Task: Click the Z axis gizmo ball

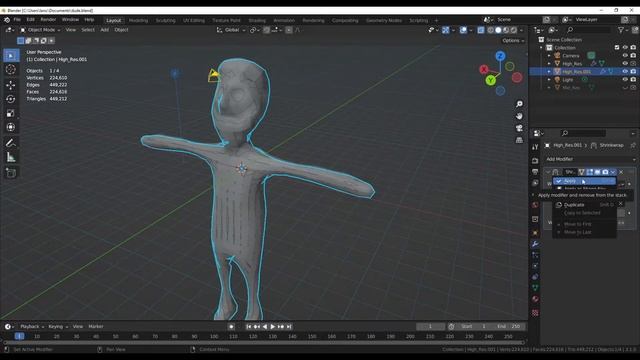Action: pos(500,56)
